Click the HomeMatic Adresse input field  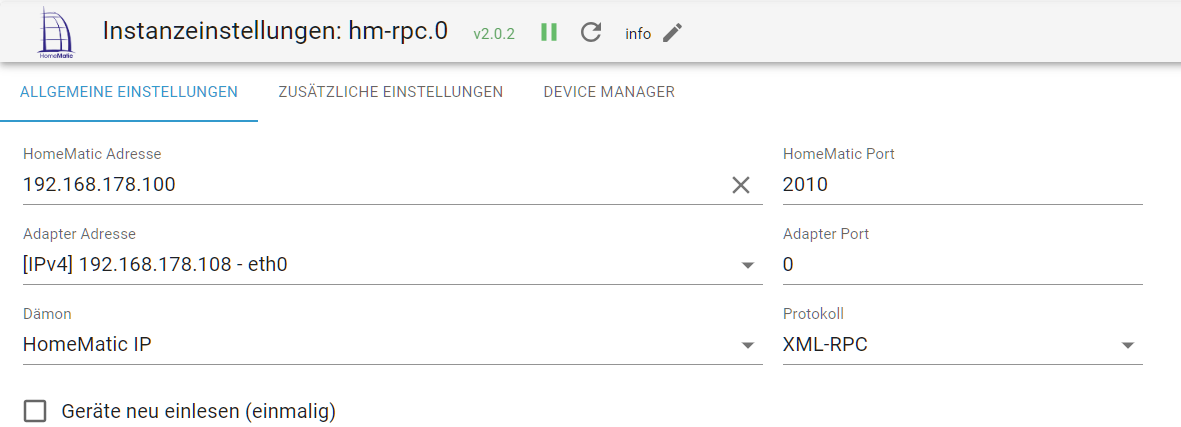pos(370,185)
